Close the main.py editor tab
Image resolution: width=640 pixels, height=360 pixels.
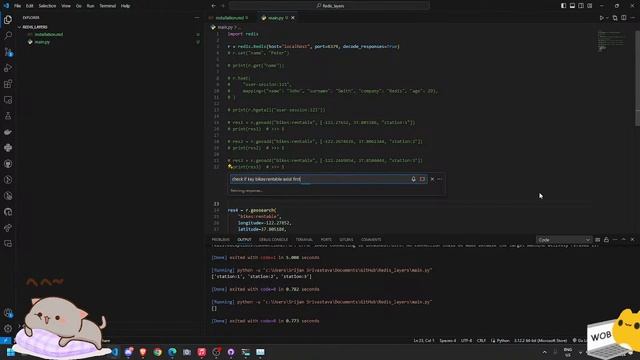point(293,18)
